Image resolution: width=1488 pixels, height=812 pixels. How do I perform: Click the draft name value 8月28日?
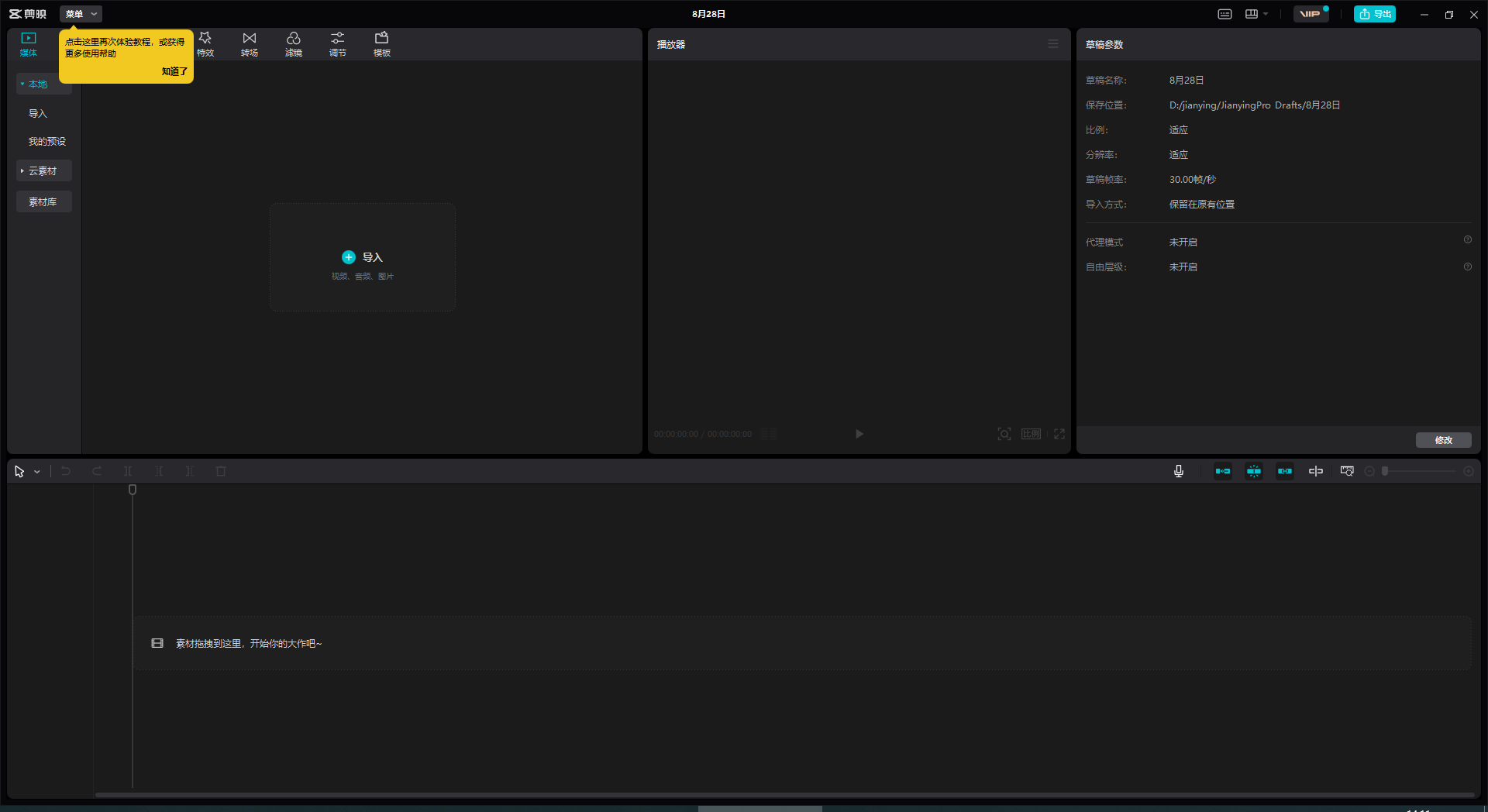point(1187,81)
